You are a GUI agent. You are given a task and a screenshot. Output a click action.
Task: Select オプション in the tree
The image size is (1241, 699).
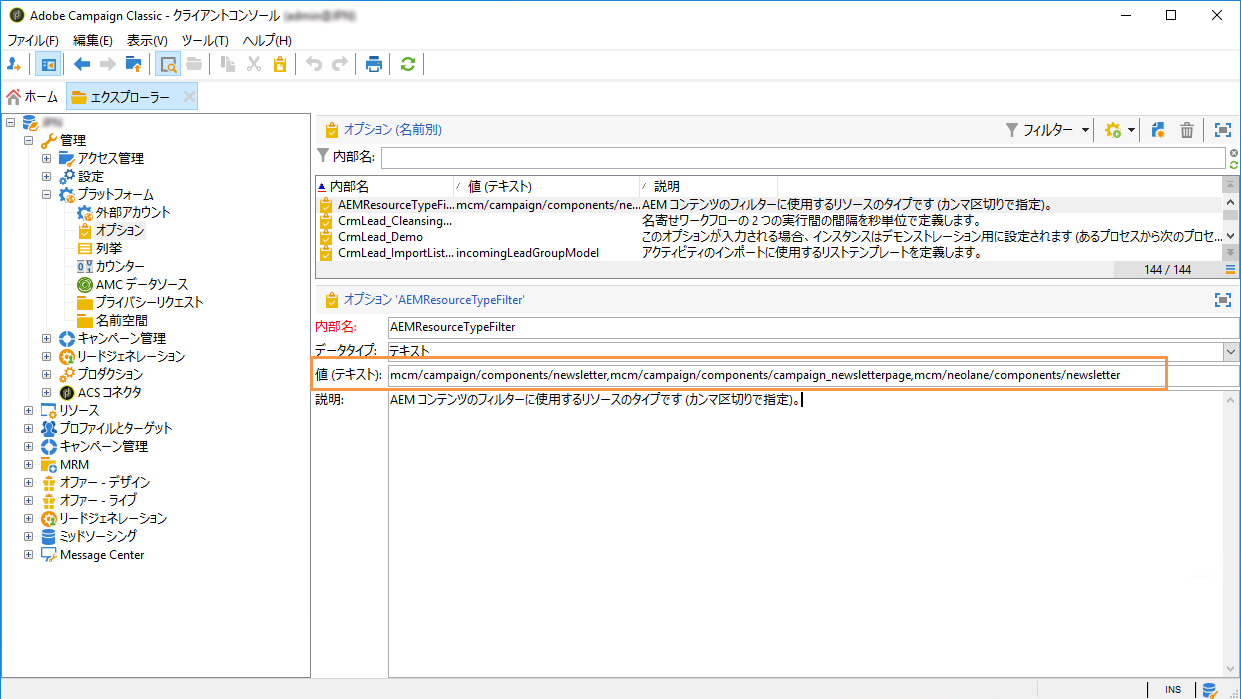point(120,230)
